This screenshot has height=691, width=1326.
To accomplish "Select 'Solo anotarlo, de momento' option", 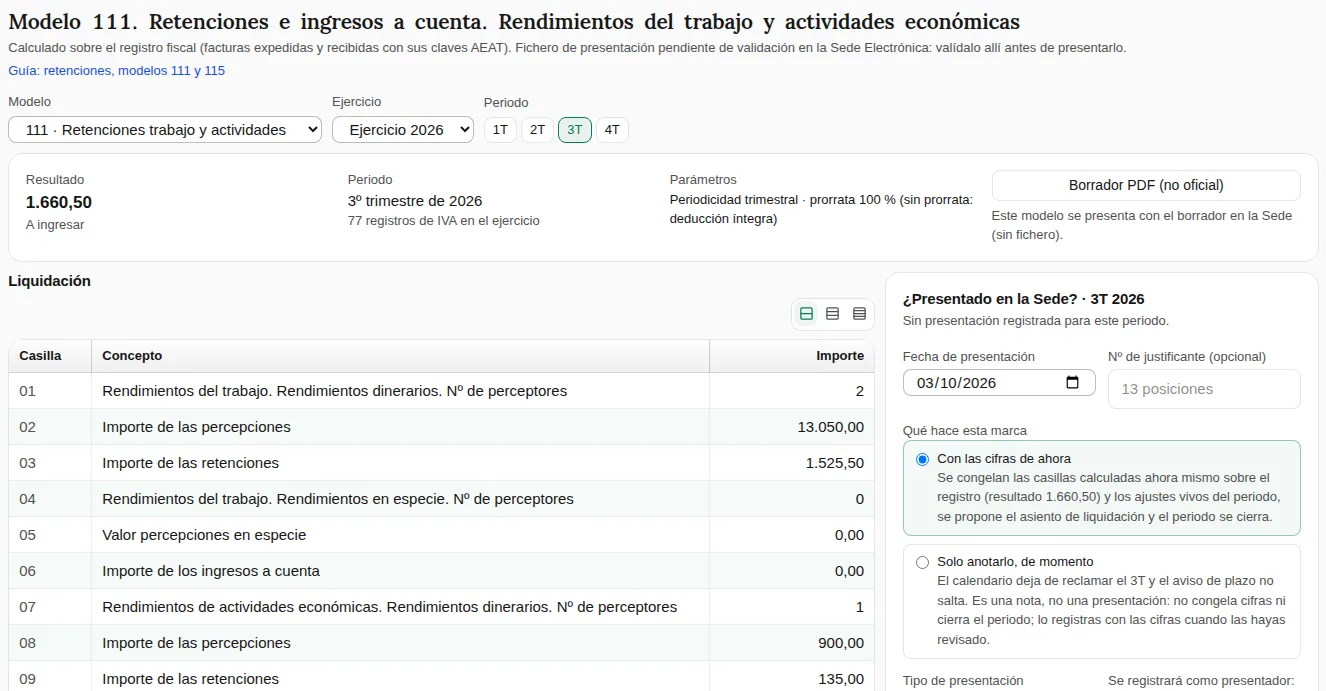I will 922,562.
